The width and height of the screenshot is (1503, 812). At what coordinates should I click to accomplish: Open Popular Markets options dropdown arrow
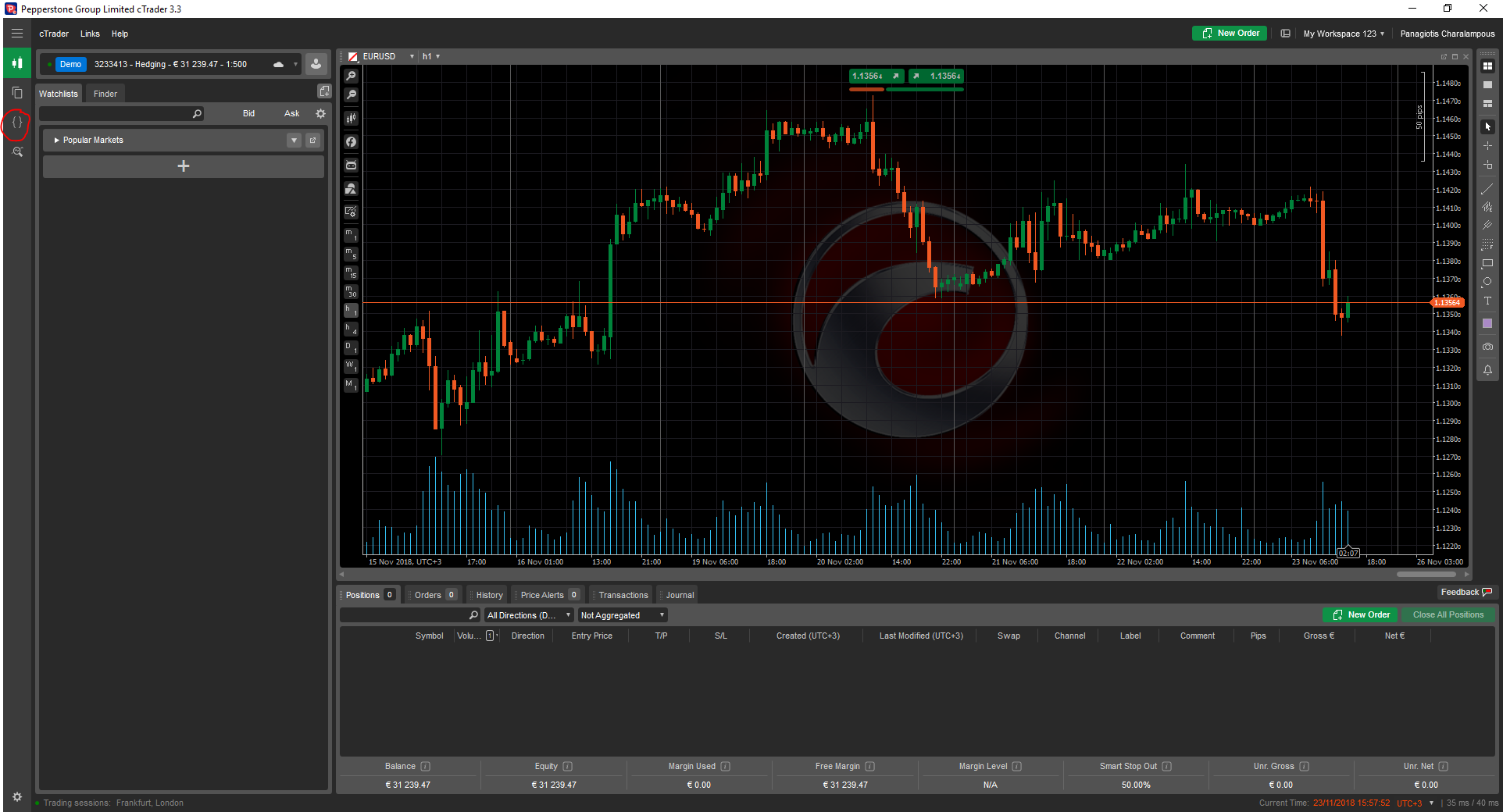pyautogui.click(x=294, y=141)
